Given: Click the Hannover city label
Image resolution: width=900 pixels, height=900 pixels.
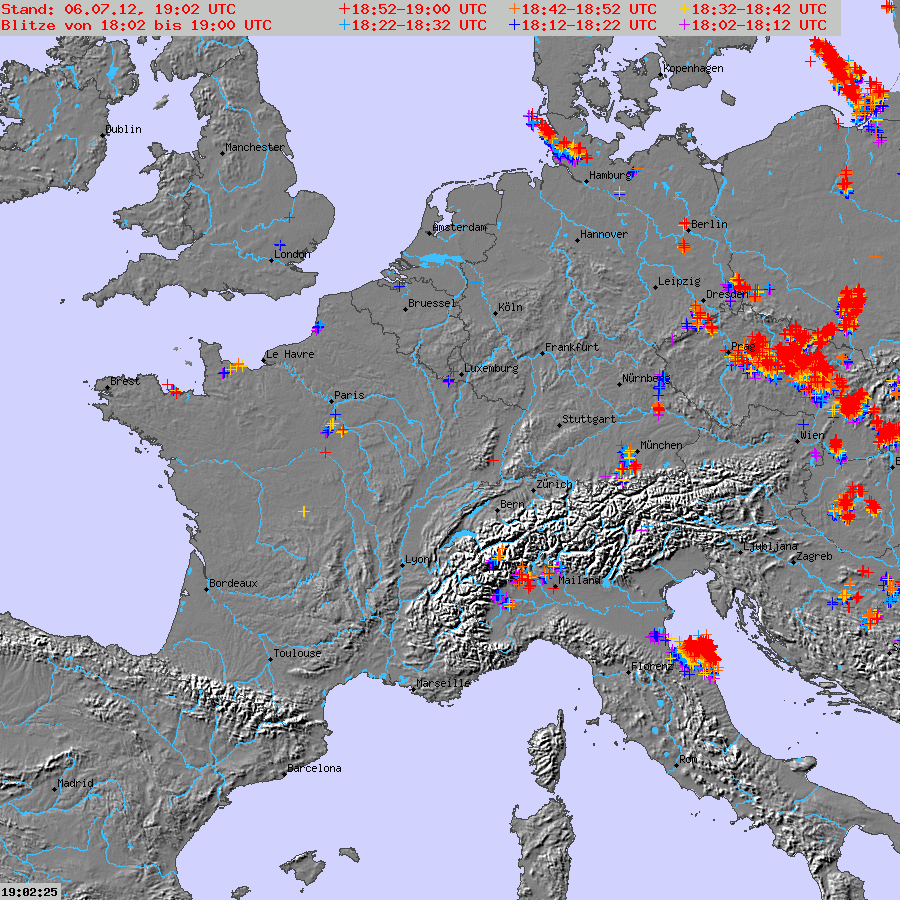Looking at the screenshot, I should [604, 235].
